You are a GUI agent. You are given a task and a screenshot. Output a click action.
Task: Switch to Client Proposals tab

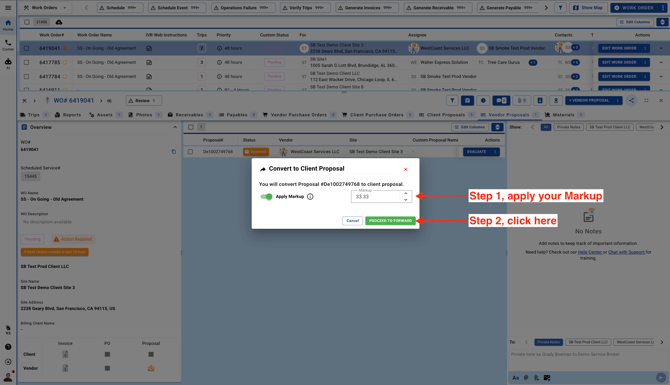[x=447, y=115]
